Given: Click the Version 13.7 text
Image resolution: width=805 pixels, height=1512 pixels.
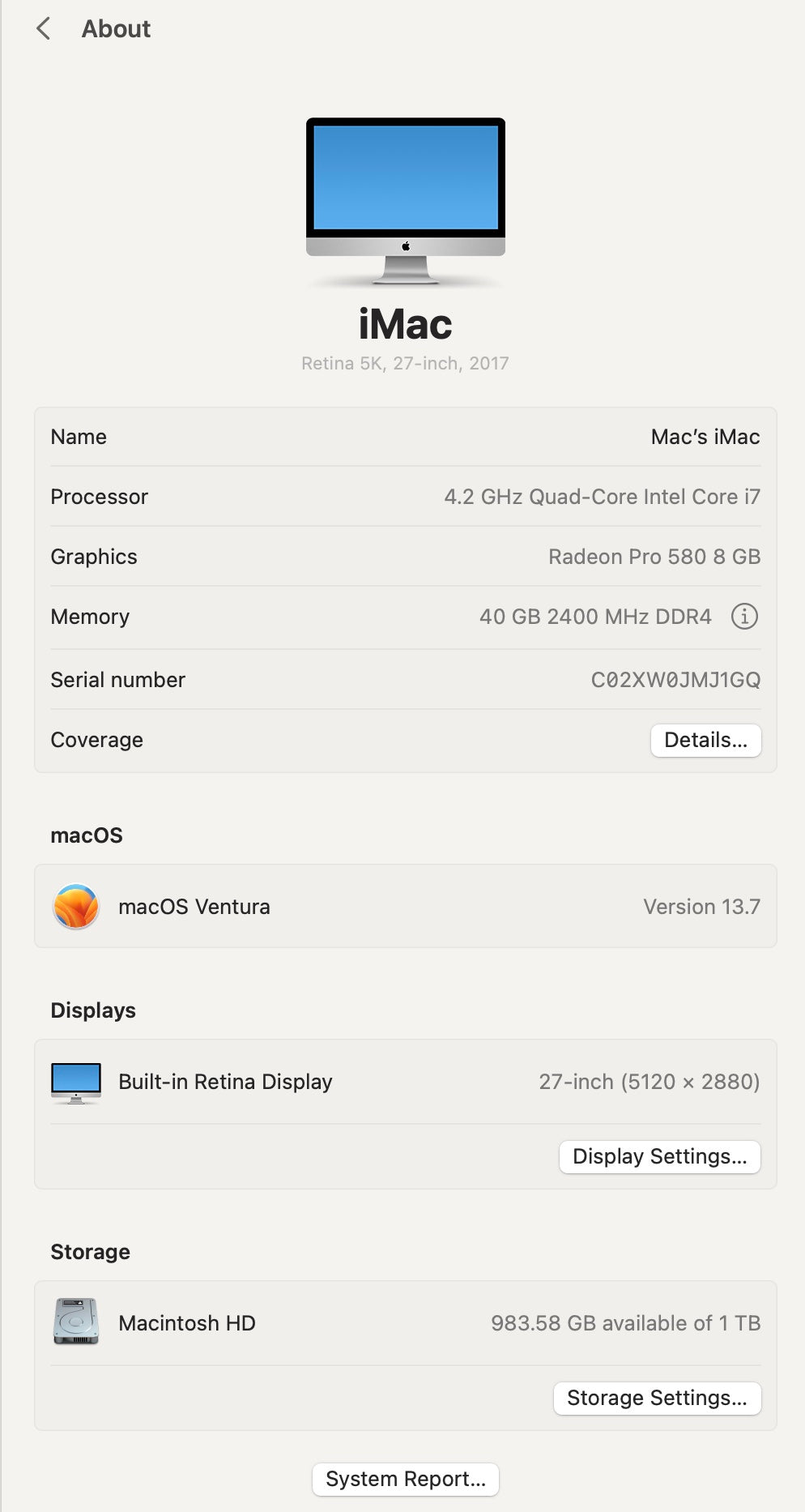Looking at the screenshot, I should [x=701, y=906].
